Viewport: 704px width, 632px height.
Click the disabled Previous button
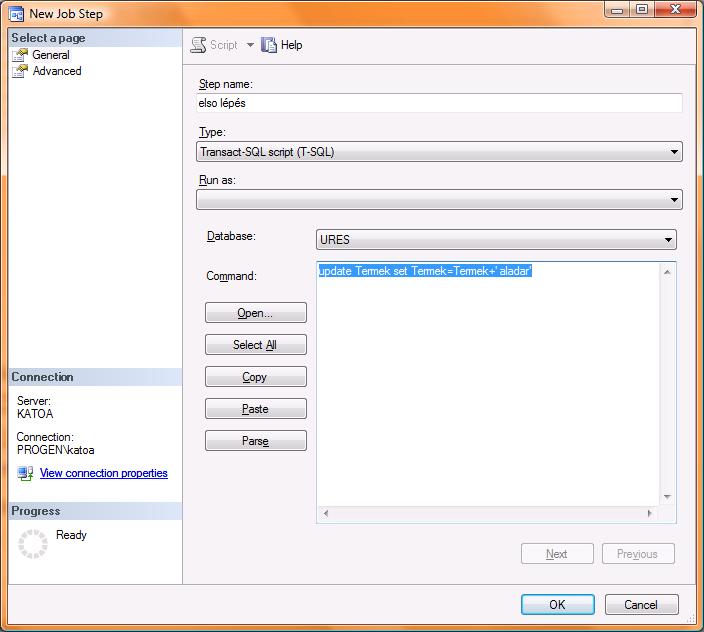[x=638, y=554]
